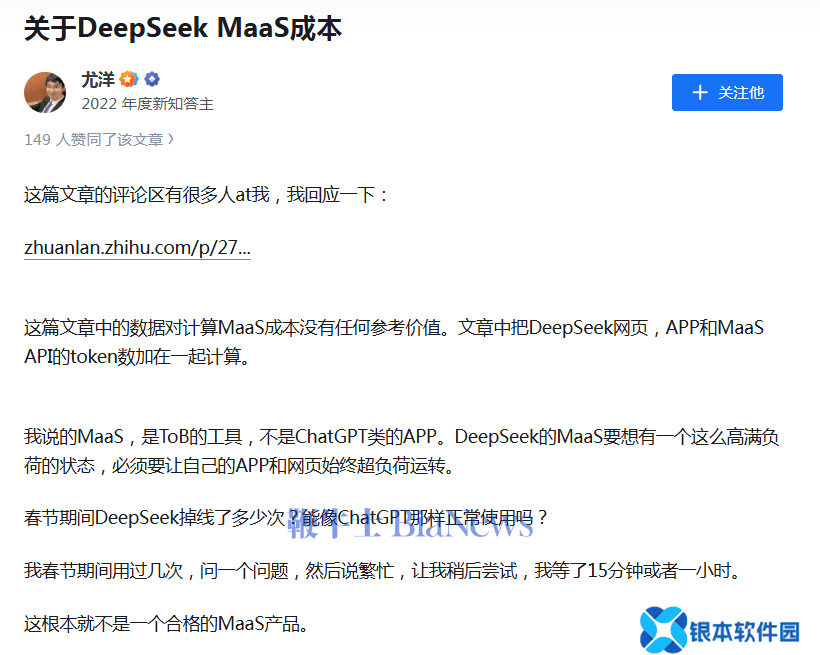
Task: Click the 银本软件园 watermark text
Action: click(x=745, y=631)
